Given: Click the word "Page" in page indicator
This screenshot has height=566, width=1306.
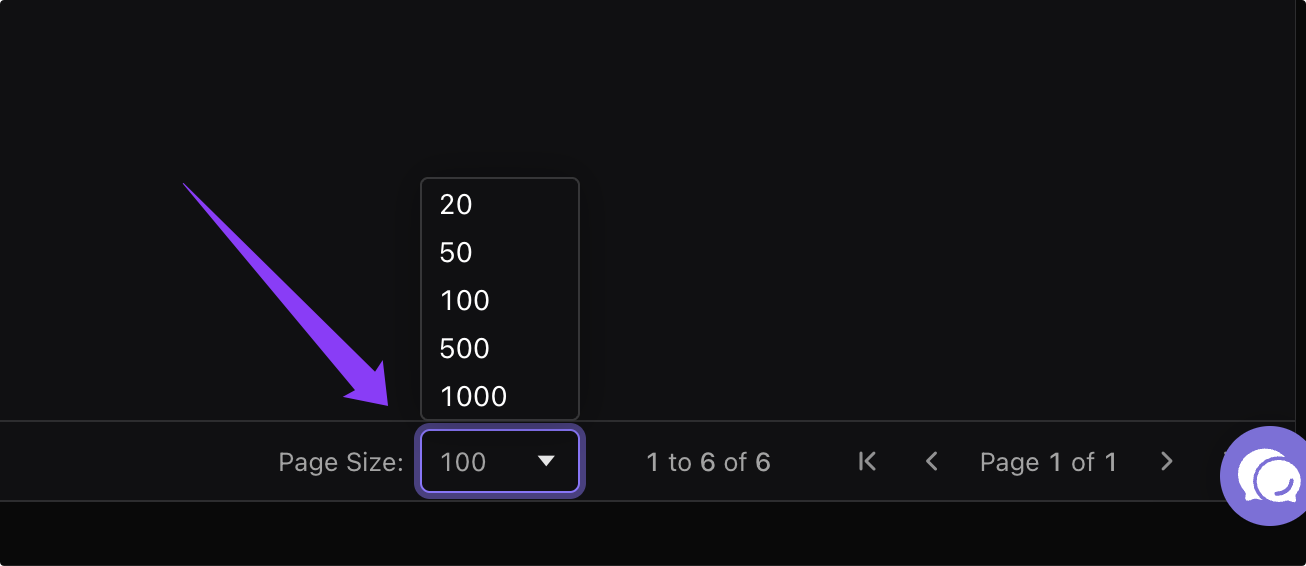Looking at the screenshot, I should (1010, 462).
